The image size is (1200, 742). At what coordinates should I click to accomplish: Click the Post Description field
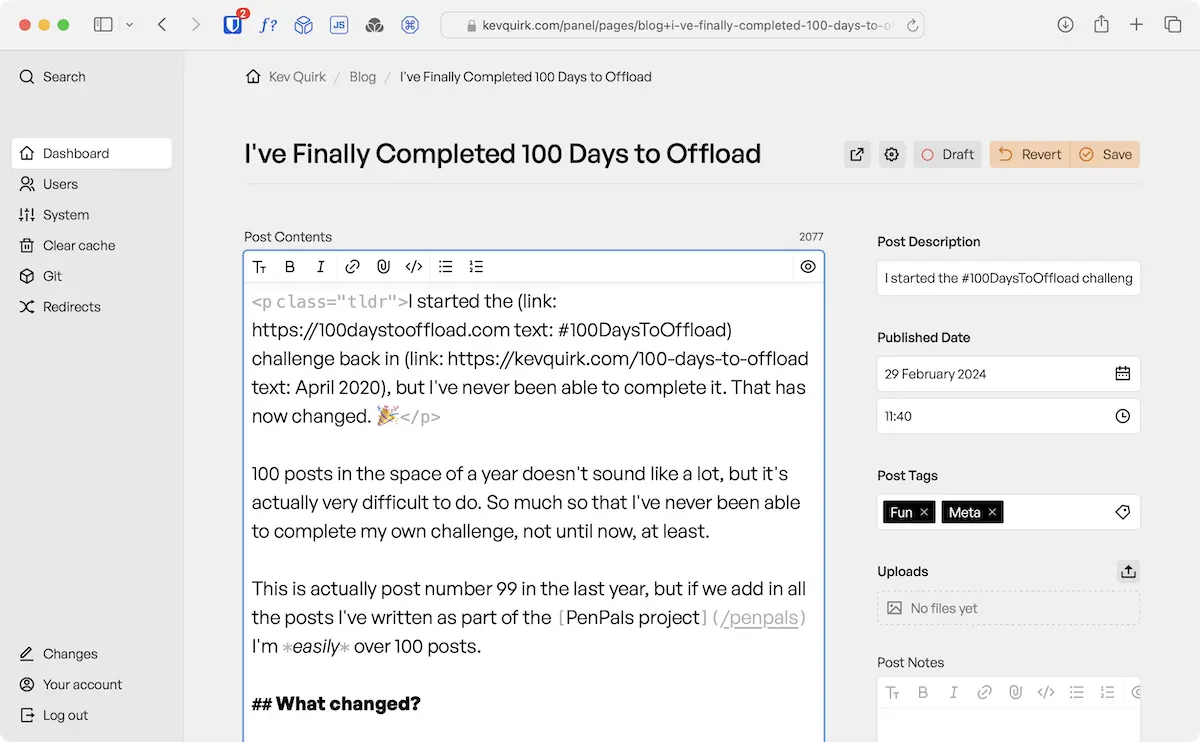(1008, 278)
